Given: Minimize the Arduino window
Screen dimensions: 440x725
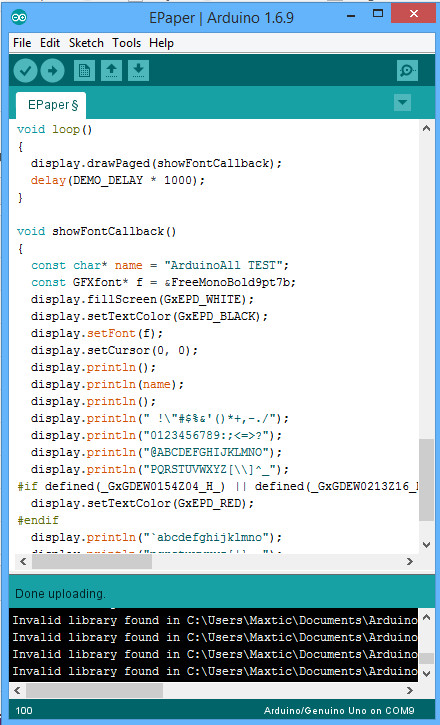Looking at the screenshot, I should 353,14.
